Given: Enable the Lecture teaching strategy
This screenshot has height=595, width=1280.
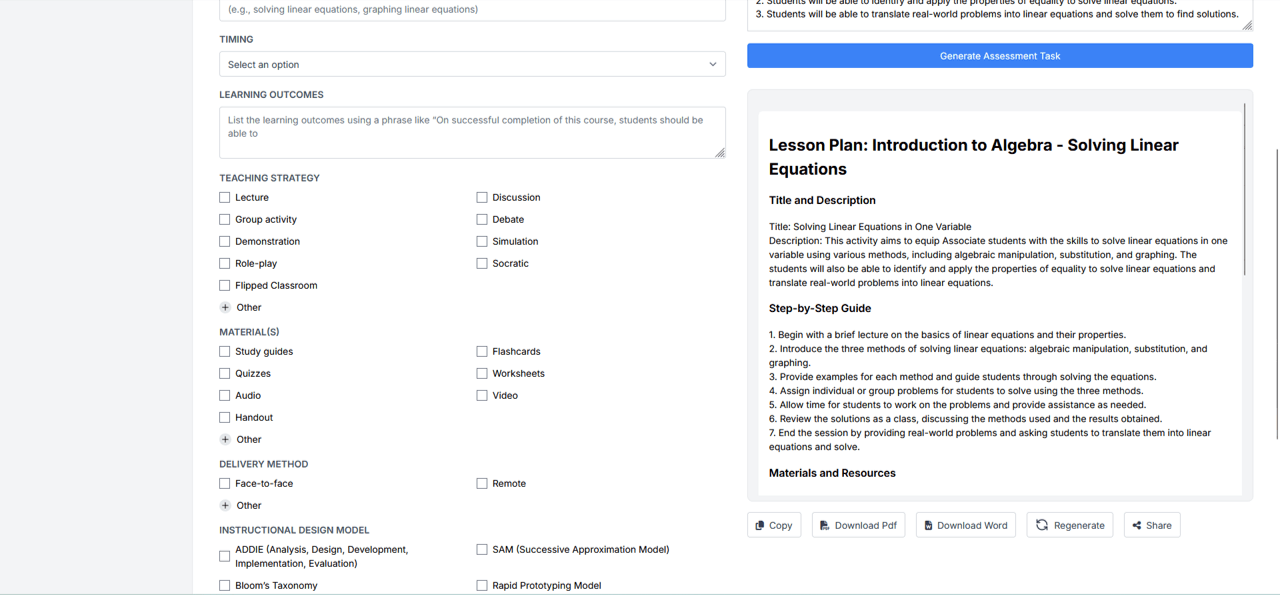Looking at the screenshot, I should (x=224, y=197).
